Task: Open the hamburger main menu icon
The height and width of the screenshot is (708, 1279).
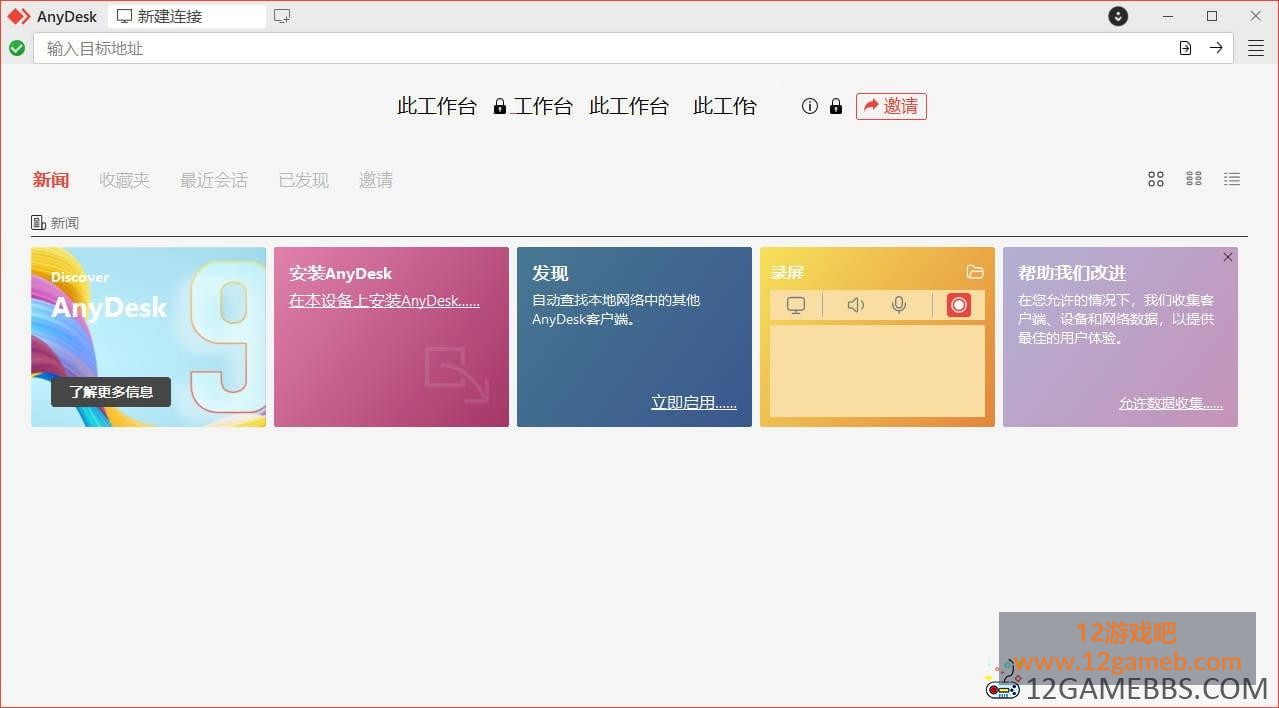Action: pos(1256,48)
